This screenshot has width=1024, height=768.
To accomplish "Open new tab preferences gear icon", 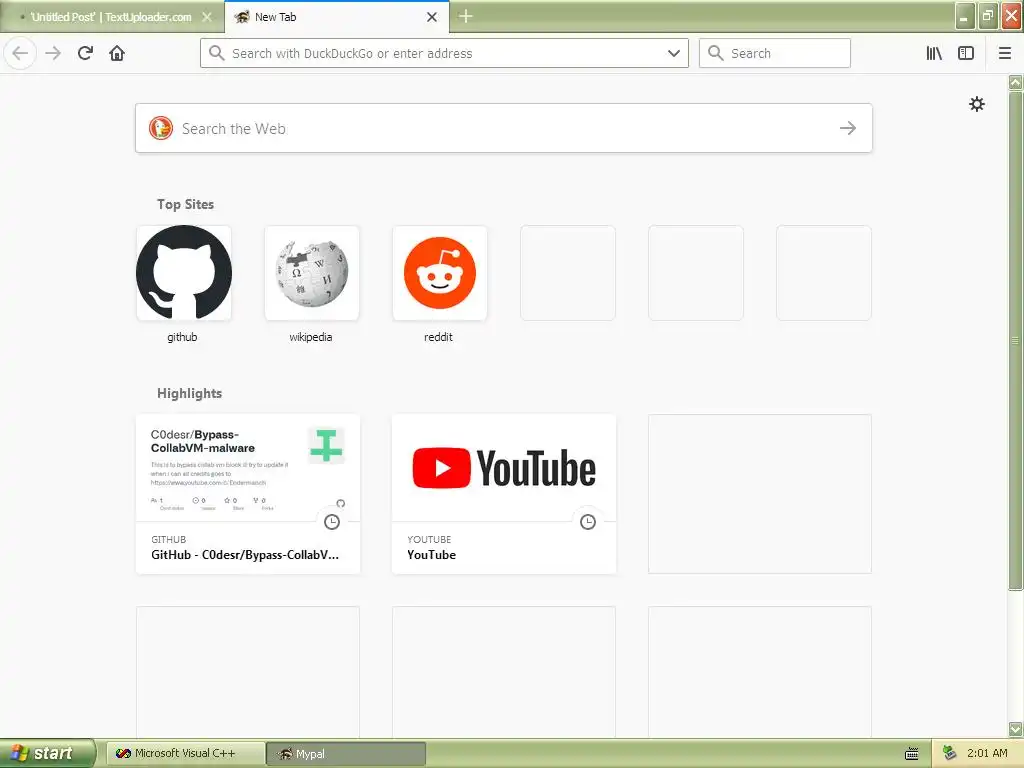I will click(976, 104).
